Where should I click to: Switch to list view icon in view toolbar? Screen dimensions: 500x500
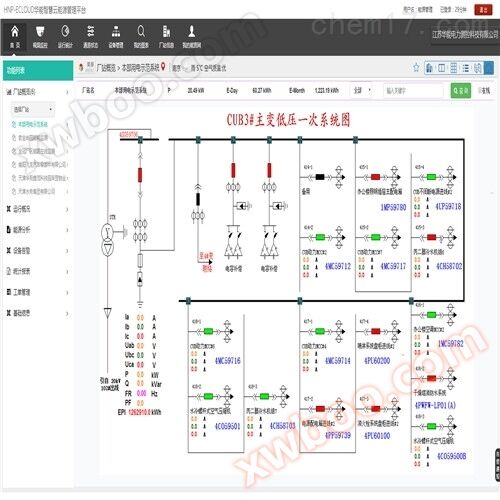pyautogui.click(x=466, y=68)
